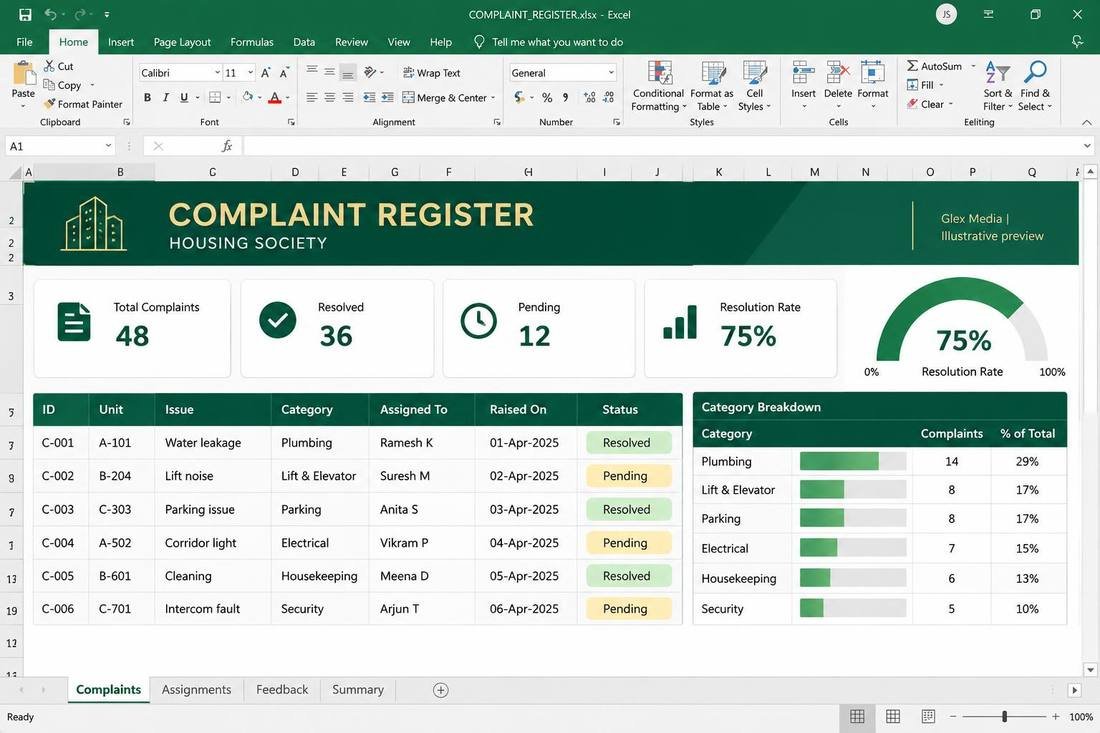Click the percent style button
The height and width of the screenshot is (733, 1100).
[x=547, y=97]
